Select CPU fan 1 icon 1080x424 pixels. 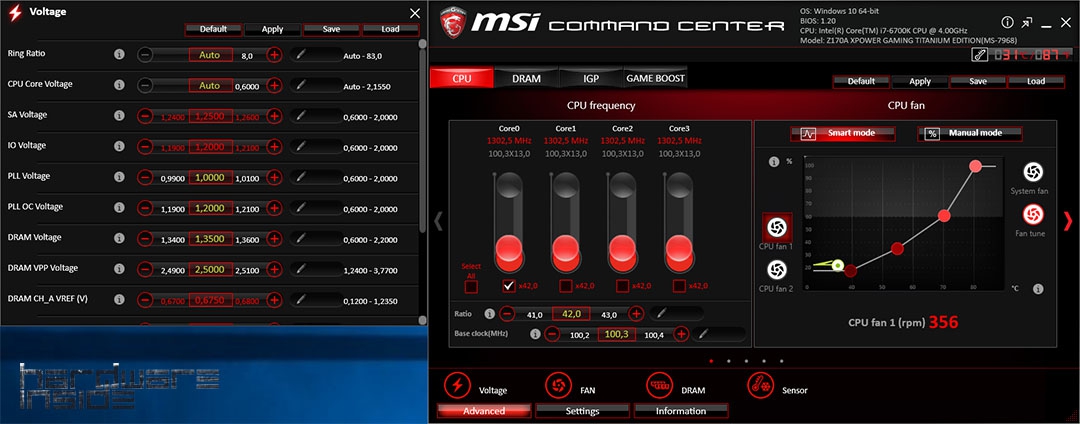pos(776,226)
